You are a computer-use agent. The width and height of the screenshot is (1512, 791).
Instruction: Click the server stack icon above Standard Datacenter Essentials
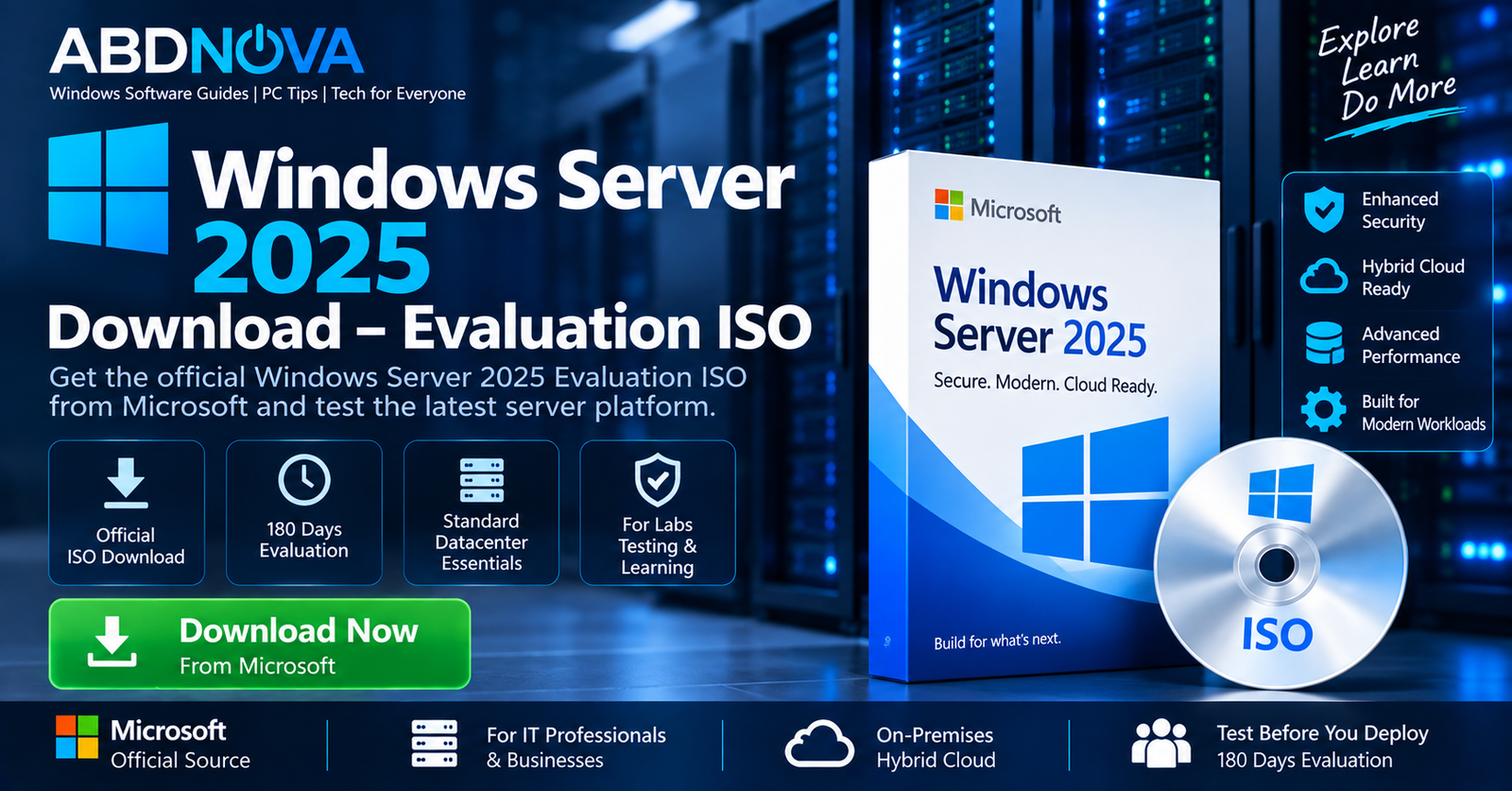coord(482,480)
